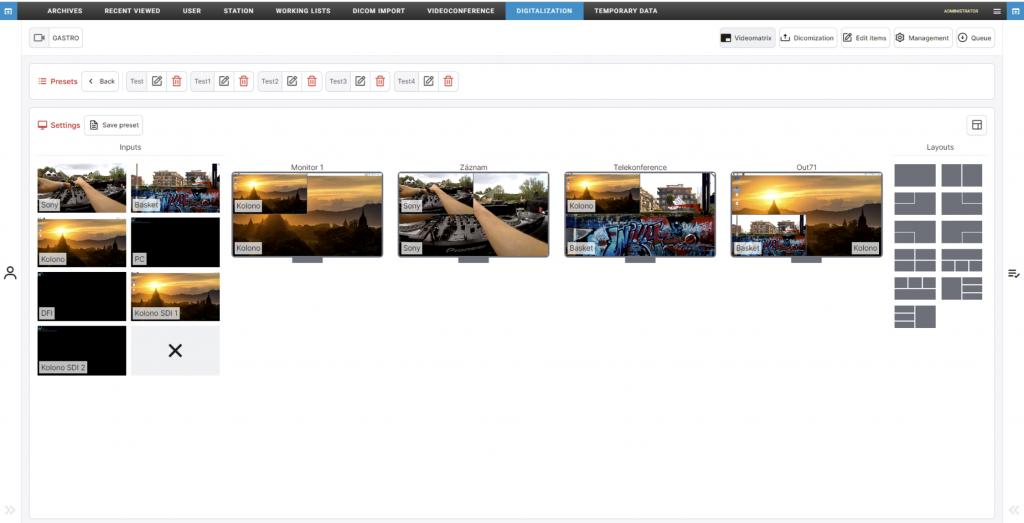
Task: Open the user panel on left edge
Action: pos(10,272)
